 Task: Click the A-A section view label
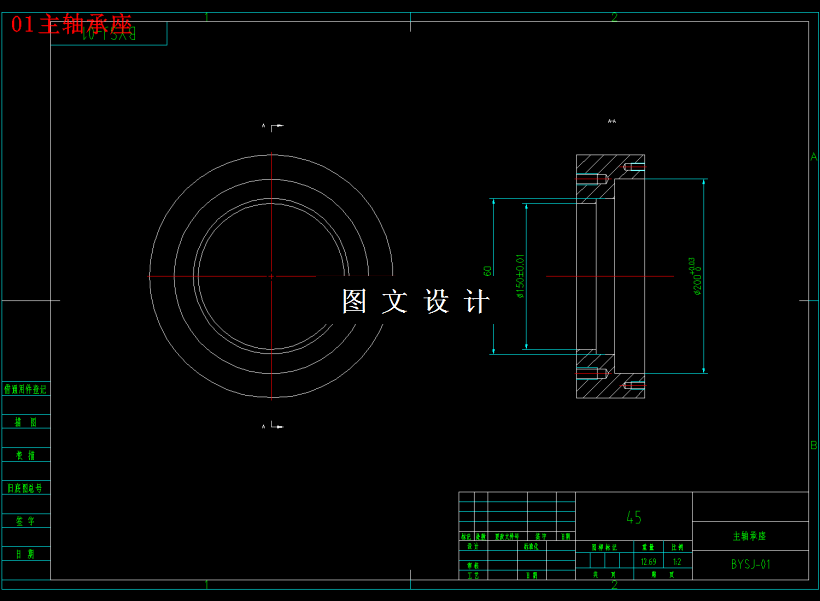coord(612,121)
